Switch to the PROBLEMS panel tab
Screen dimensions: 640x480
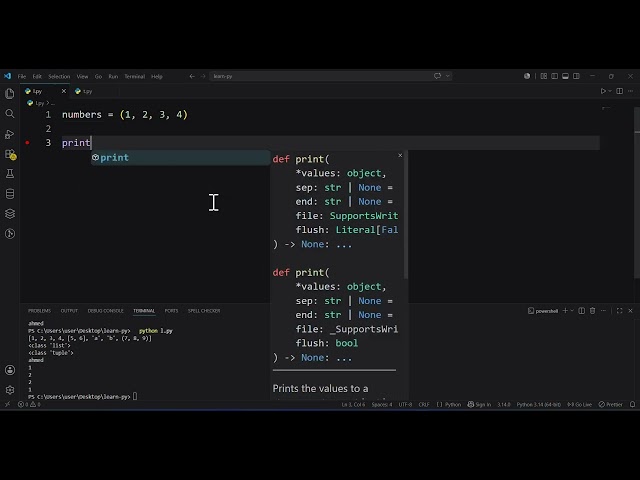pos(40,311)
